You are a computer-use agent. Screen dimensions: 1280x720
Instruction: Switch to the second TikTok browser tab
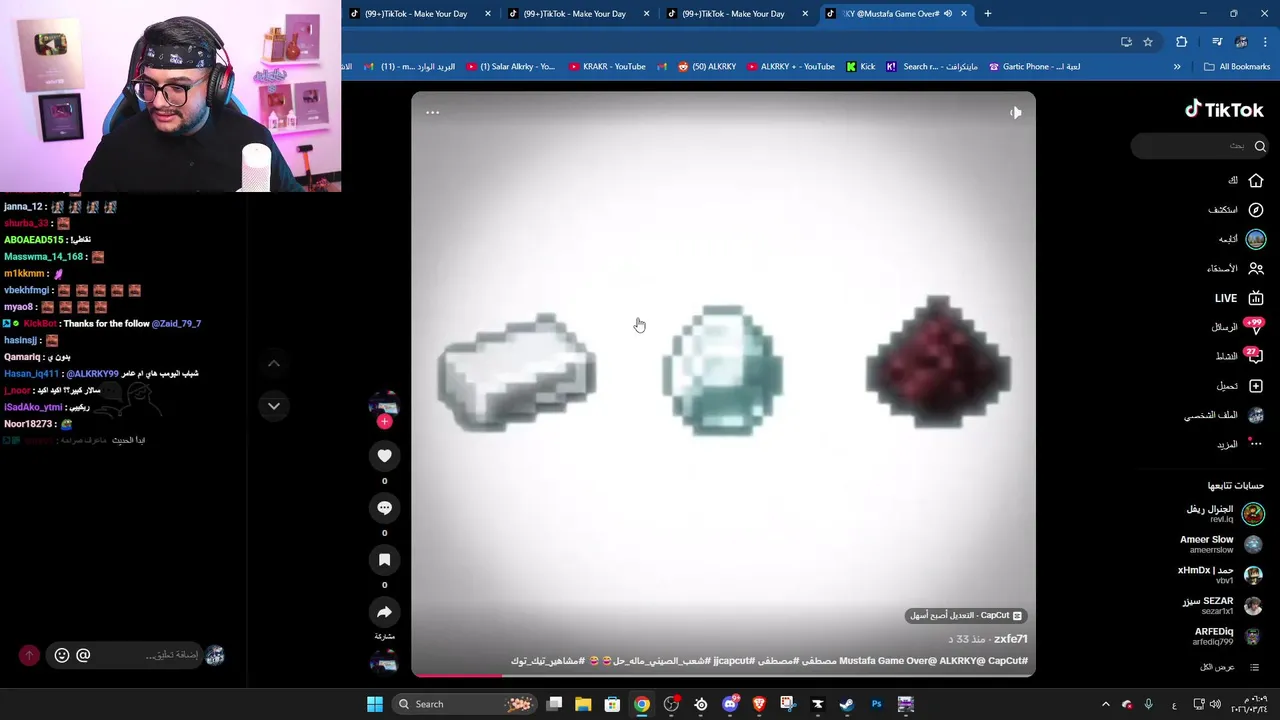coord(578,14)
